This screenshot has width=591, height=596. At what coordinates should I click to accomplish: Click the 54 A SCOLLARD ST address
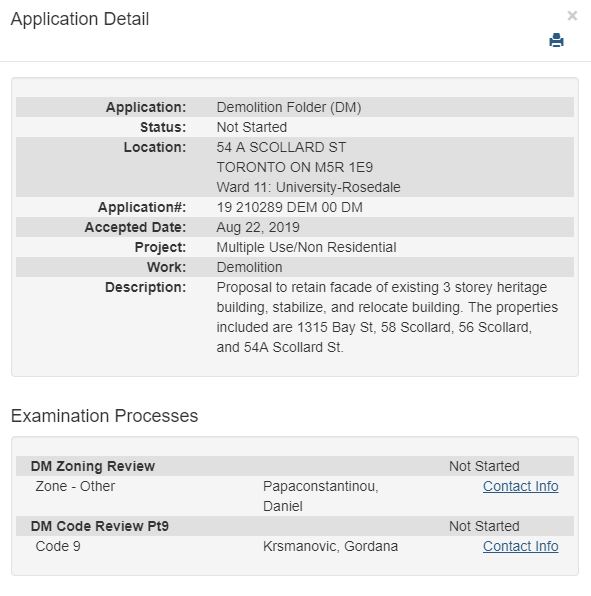[281, 147]
